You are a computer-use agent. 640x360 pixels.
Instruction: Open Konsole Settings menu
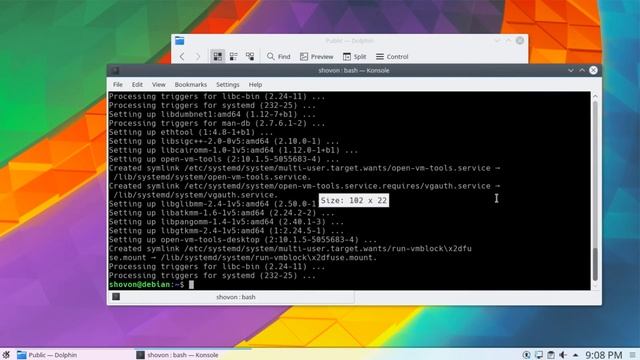click(228, 84)
